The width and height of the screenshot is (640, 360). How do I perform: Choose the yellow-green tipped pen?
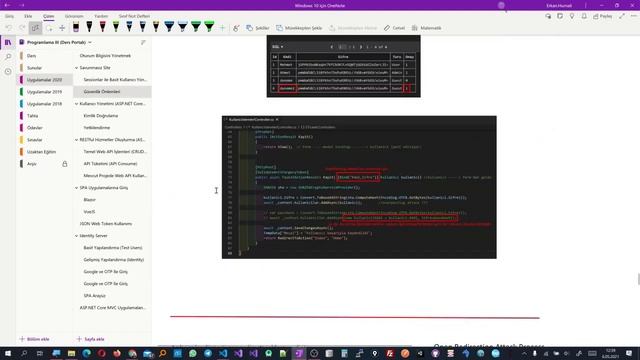pyautogui.click(x=116, y=27)
